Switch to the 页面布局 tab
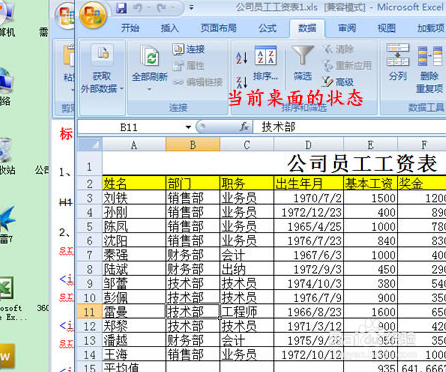Viewport: 446px width, 372px height. [x=218, y=28]
